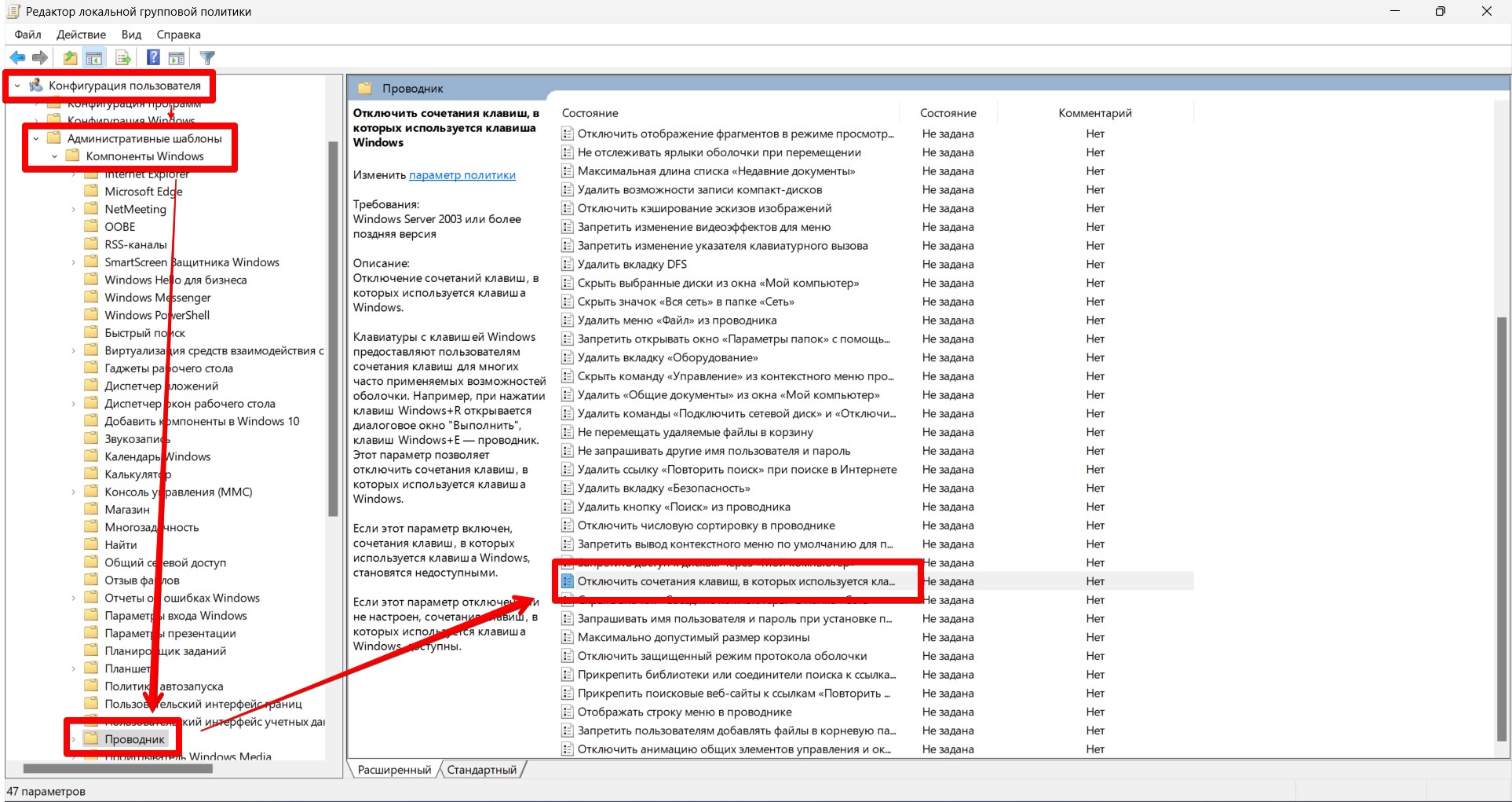This screenshot has height=802, width=1512.
Task: Sort by the second Состояние header before Комментарий
Action: coord(948,113)
